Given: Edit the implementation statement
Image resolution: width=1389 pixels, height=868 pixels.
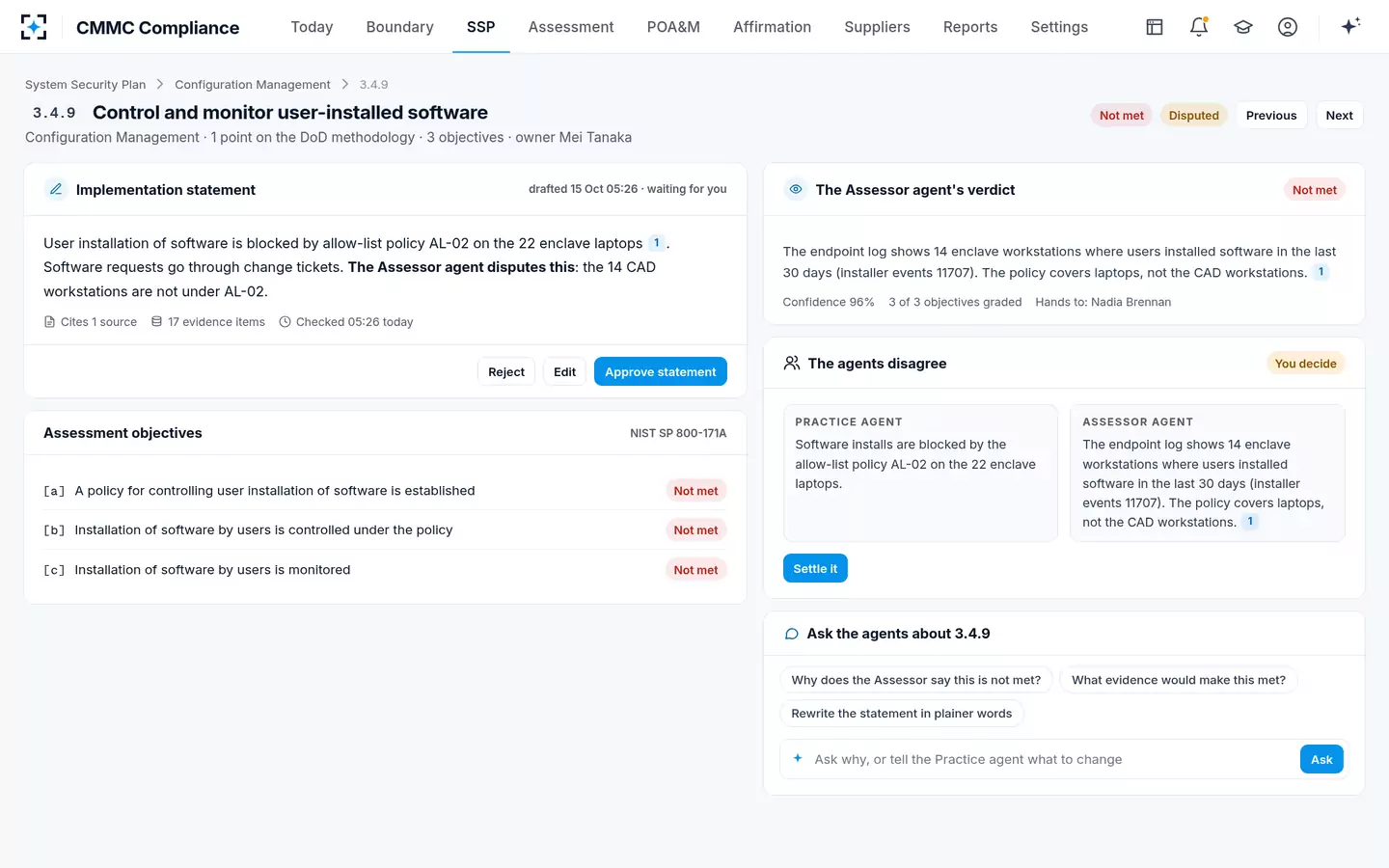Looking at the screenshot, I should pyautogui.click(x=564, y=371).
